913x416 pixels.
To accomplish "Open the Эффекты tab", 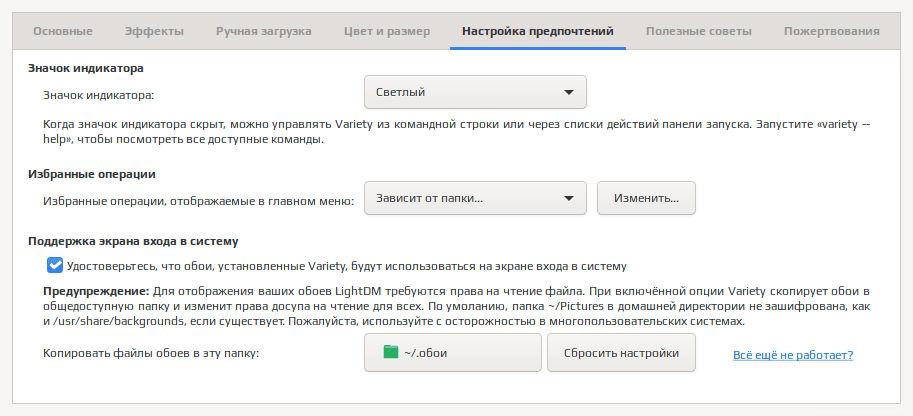I will click(154, 31).
